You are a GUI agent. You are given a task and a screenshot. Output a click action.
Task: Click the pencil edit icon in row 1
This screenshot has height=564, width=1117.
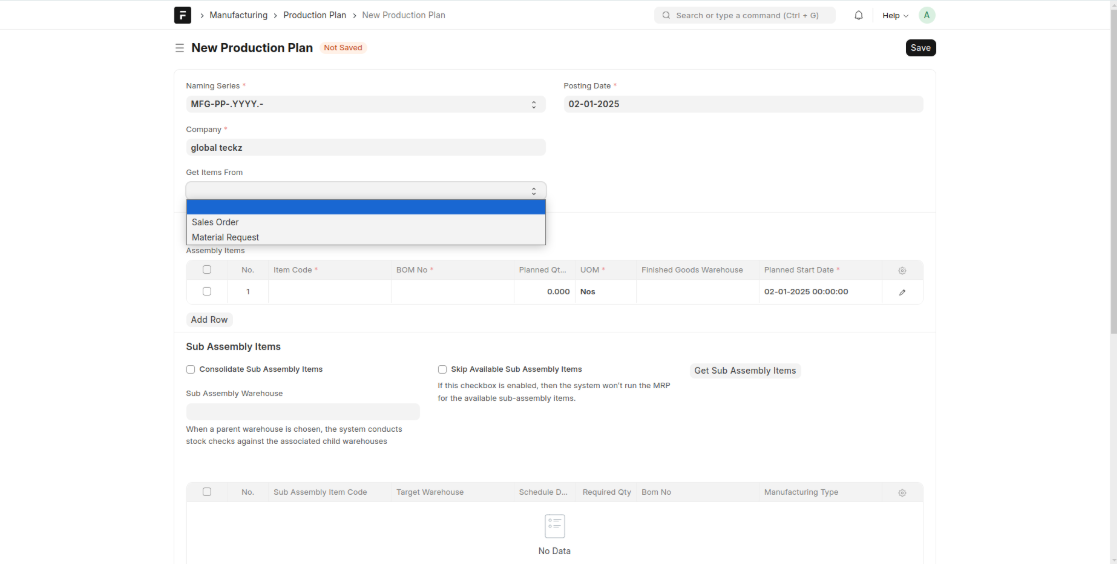point(902,292)
